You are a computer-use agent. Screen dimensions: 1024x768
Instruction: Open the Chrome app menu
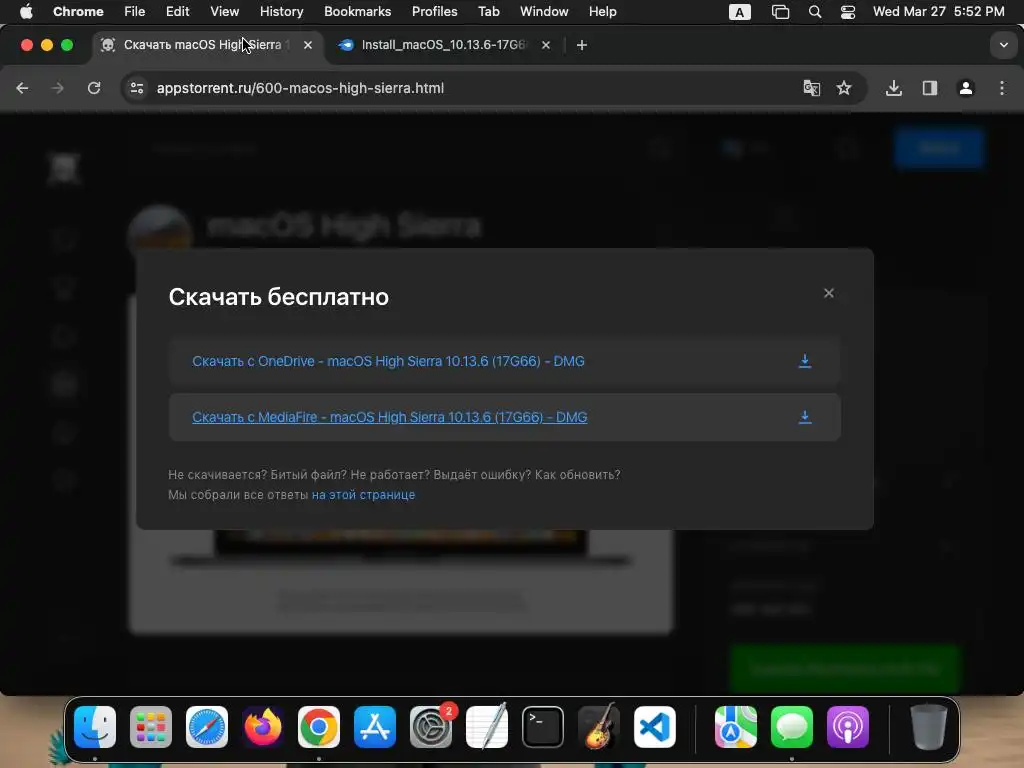(x=78, y=11)
